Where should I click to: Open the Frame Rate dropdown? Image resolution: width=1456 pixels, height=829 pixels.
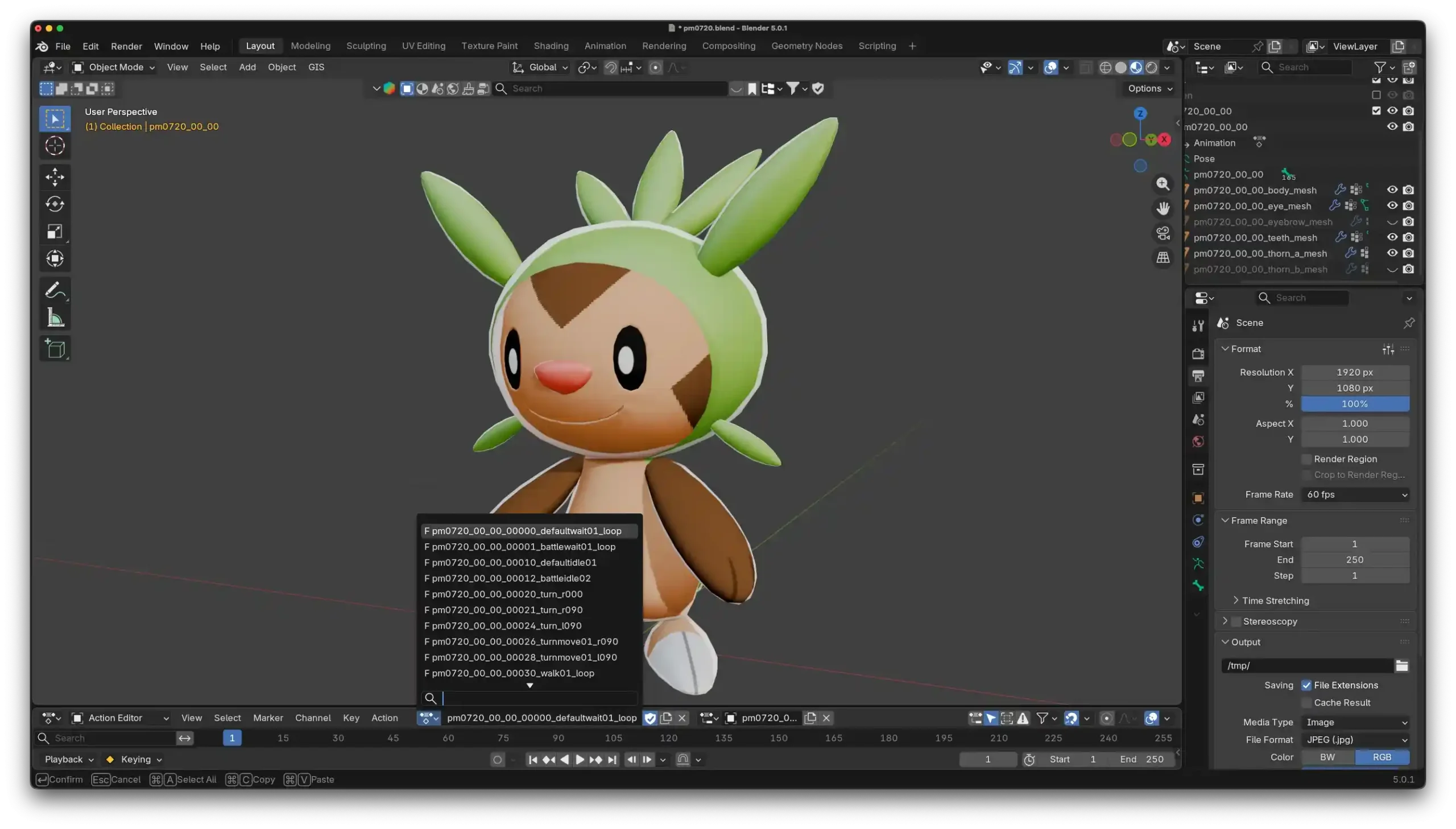point(1355,494)
